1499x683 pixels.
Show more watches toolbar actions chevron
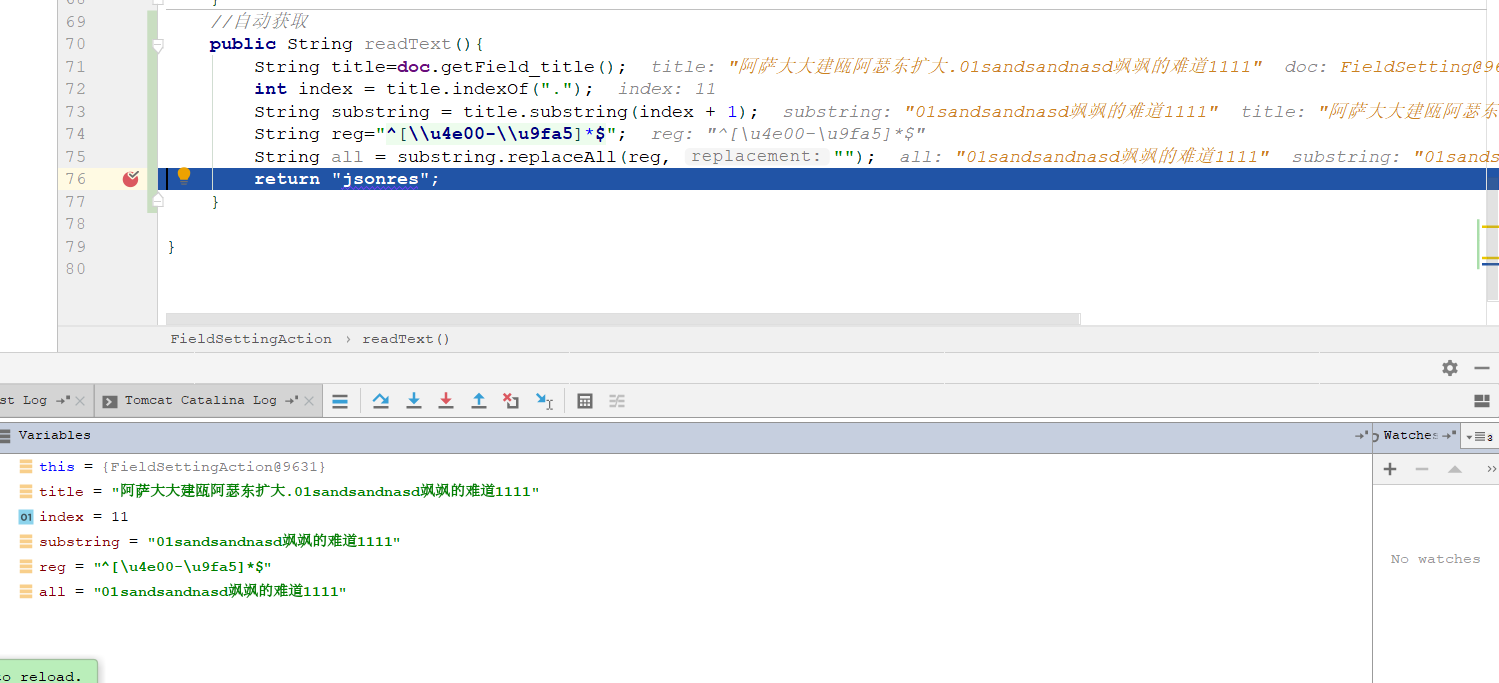pyautogui.click(x=1491, y=469)
